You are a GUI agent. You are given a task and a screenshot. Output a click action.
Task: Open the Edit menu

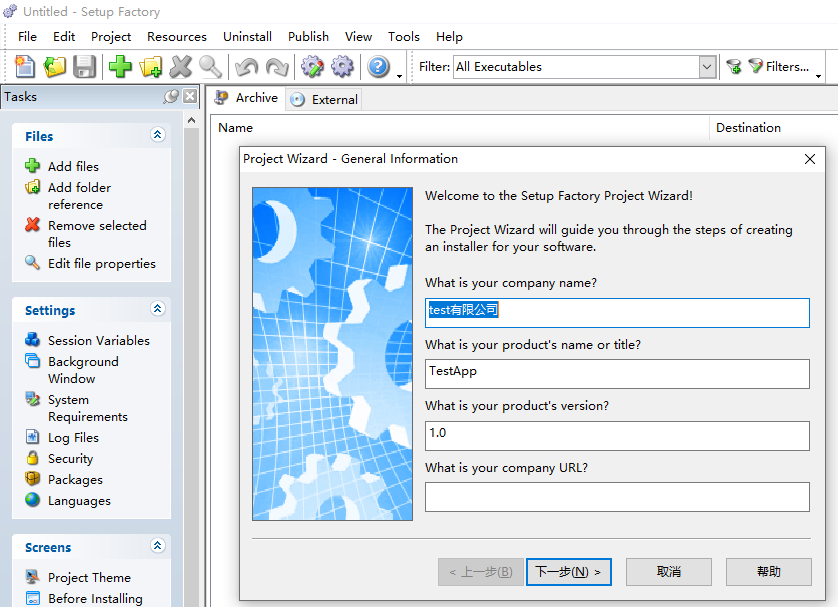(x=64, y=37)
